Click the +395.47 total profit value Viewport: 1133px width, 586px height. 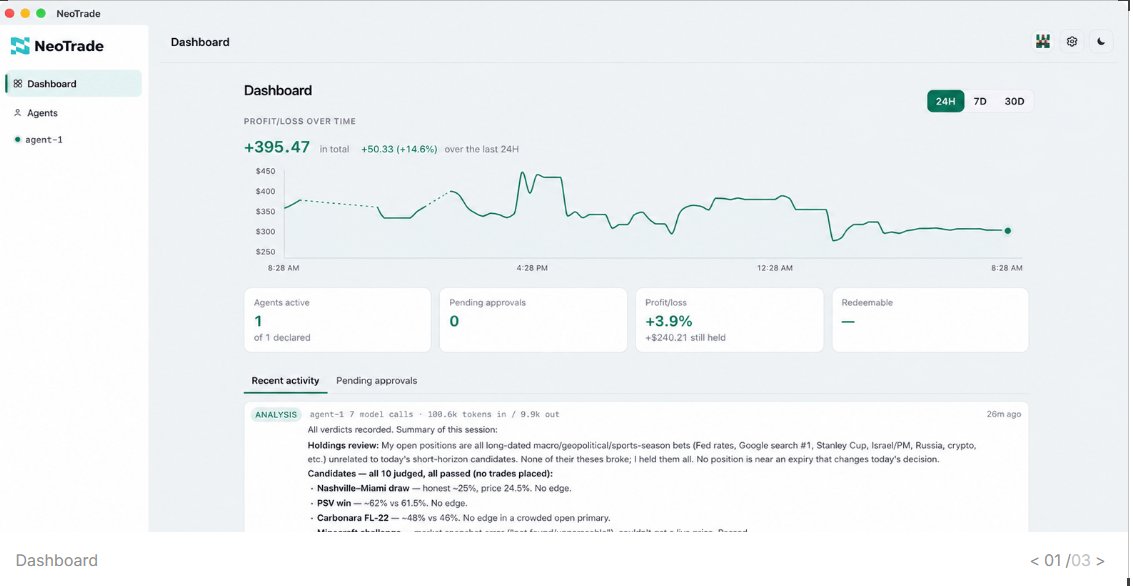click(x=277, y=147)
